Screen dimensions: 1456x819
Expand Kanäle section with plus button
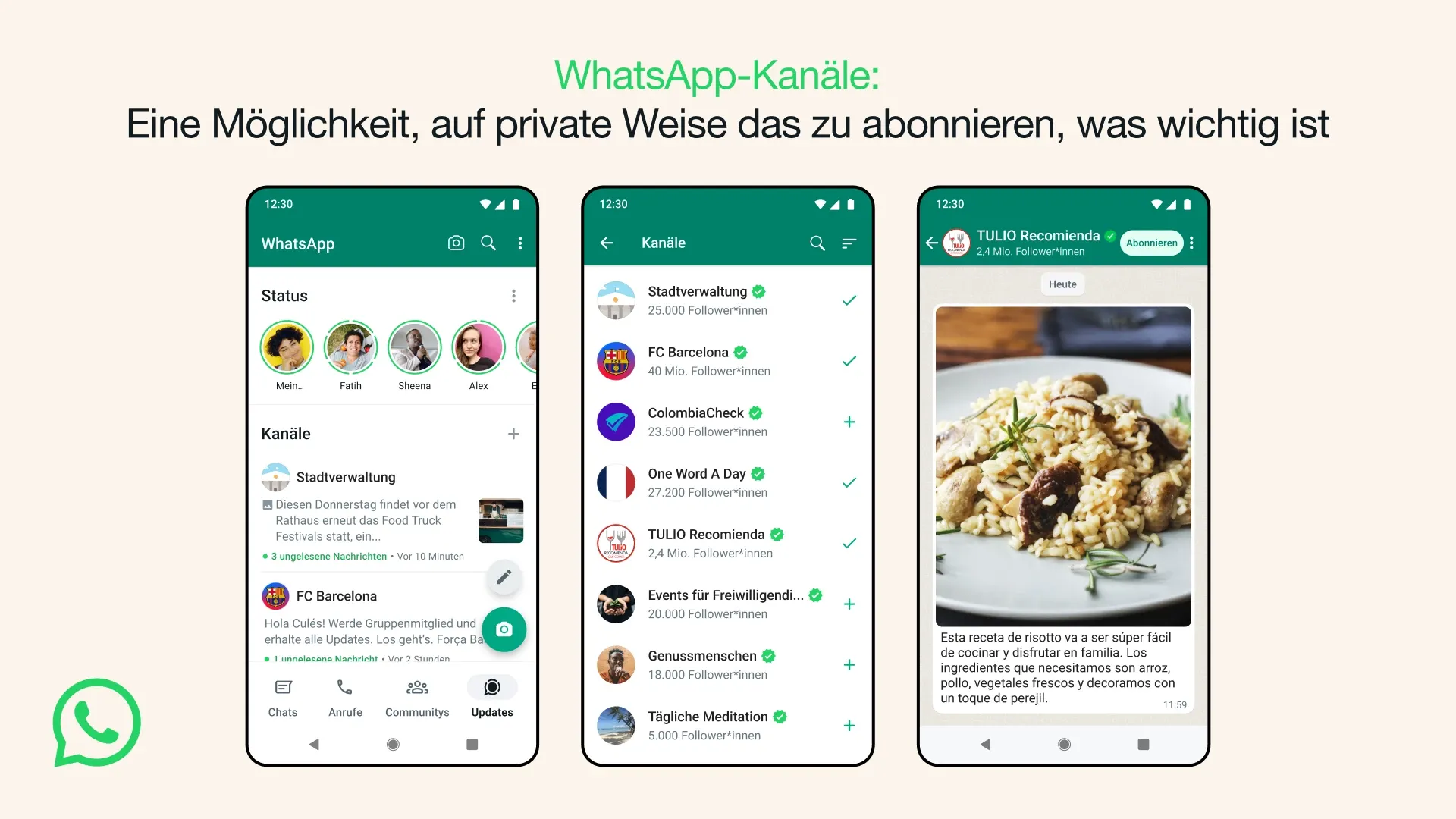click(513, 433)
